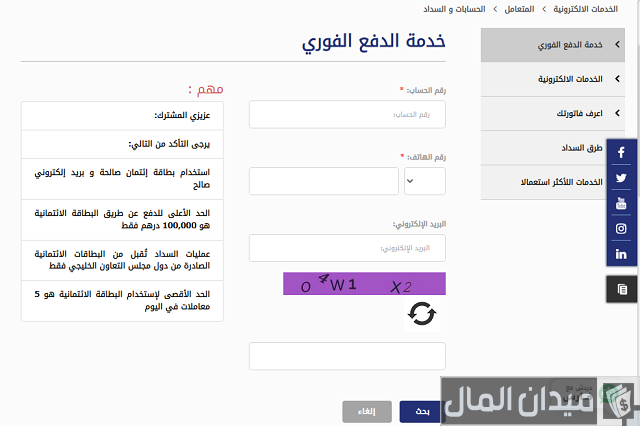Click the text عزيزي المشترك:
640x426 pixels.
point(182,115)
